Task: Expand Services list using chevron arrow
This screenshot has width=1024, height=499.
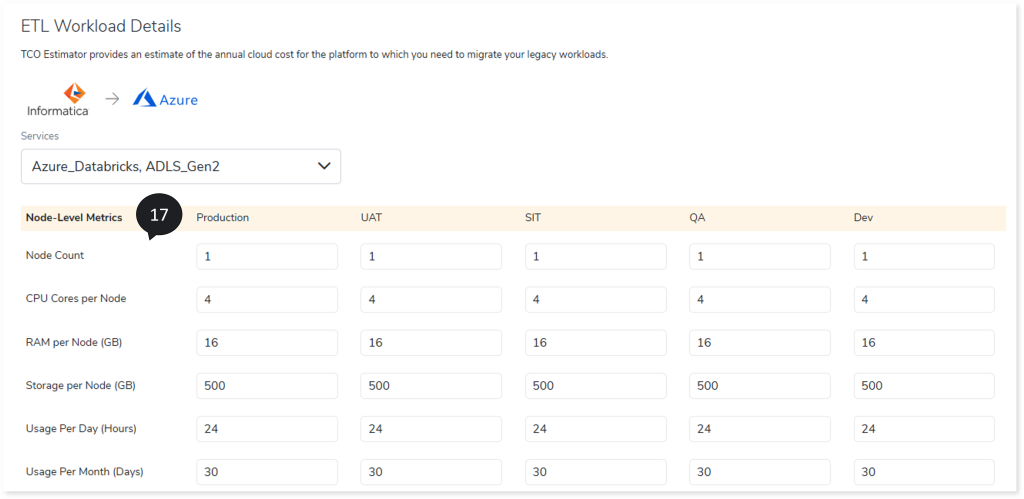Action: (323, 167)
